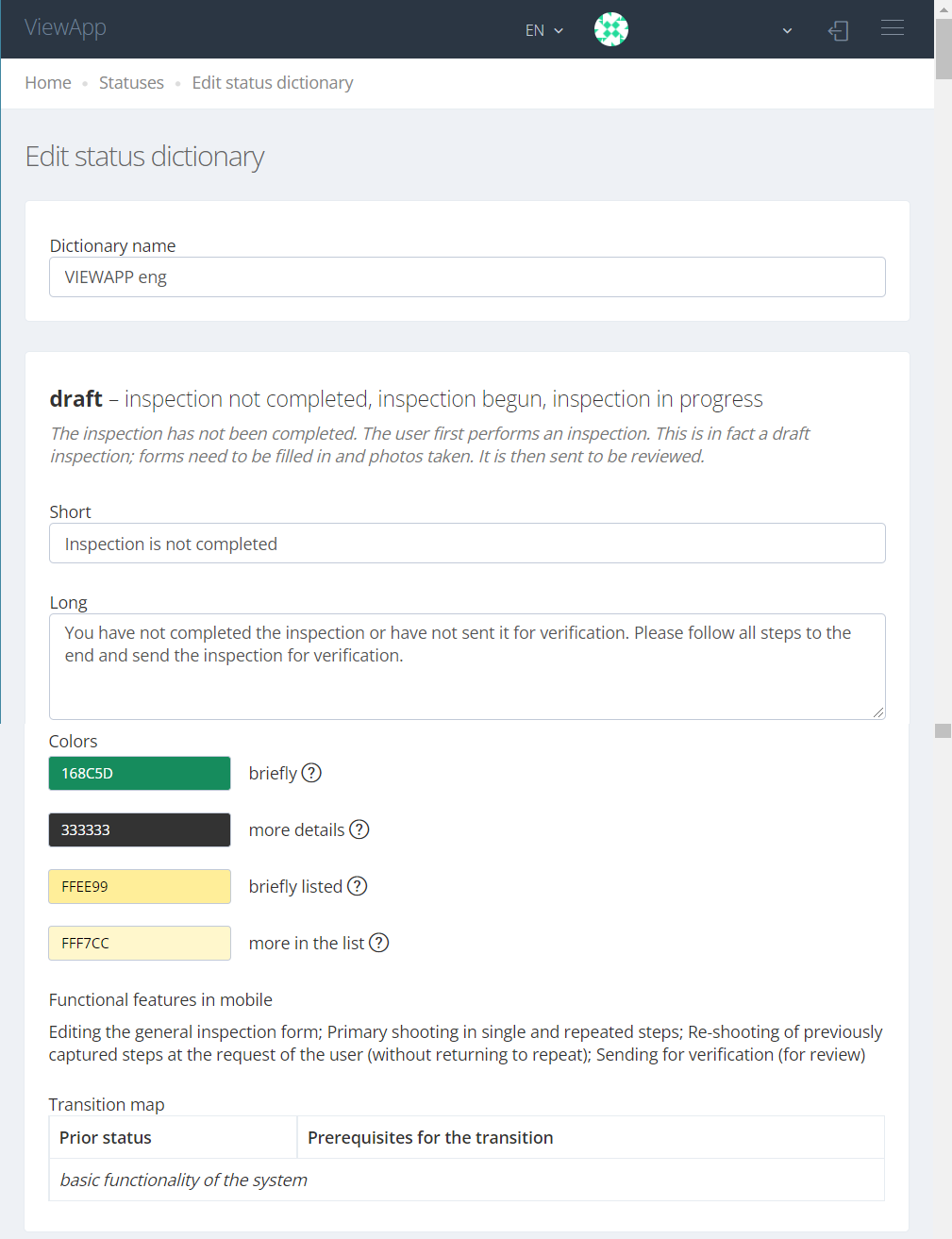Open the help tooltip for briefly listed
The image size is (952, 1239).
358,886
